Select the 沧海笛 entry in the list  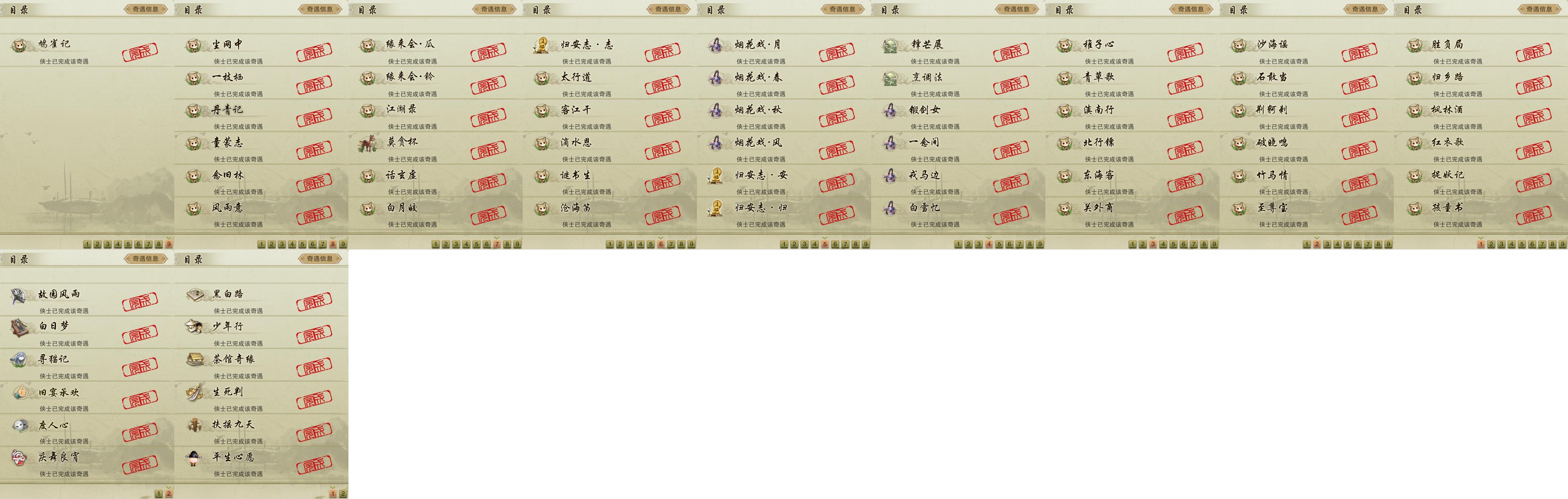(x=609, y=214)
